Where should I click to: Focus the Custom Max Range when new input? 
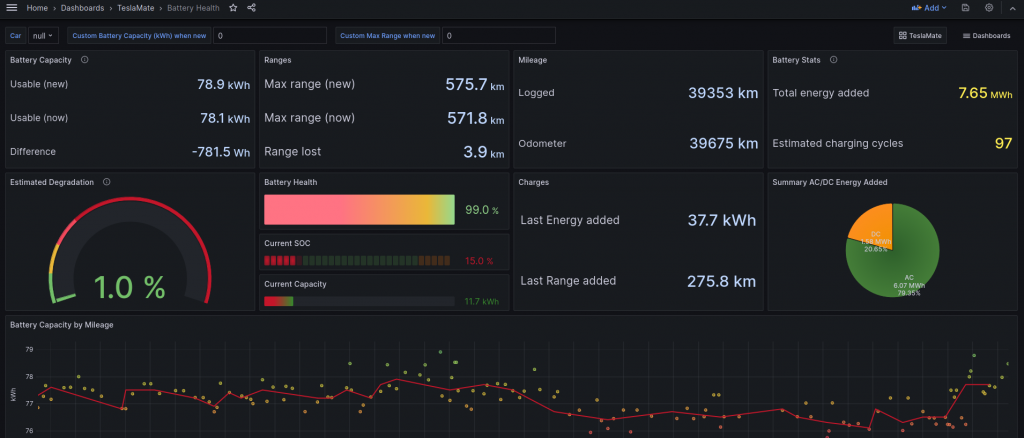click(x=499, y=35)
